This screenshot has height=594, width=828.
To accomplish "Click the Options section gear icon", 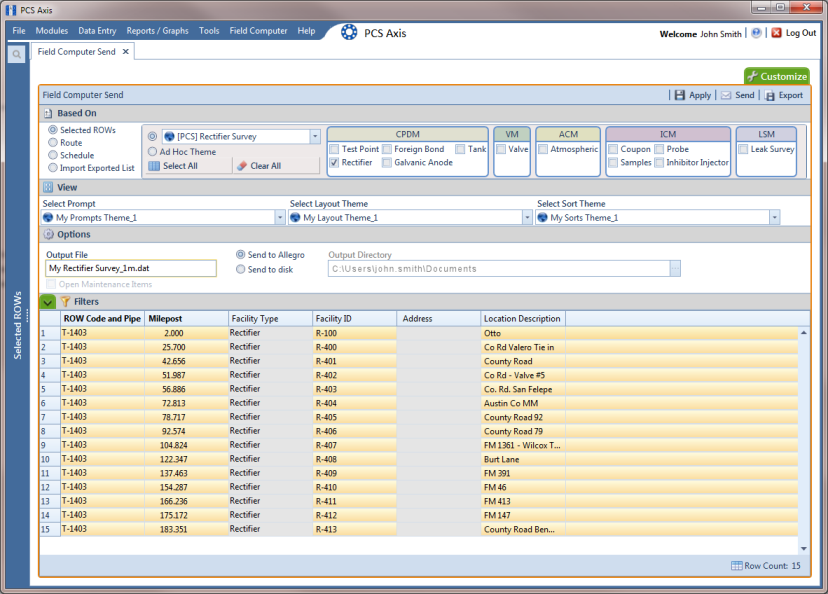I will [49, 234].
